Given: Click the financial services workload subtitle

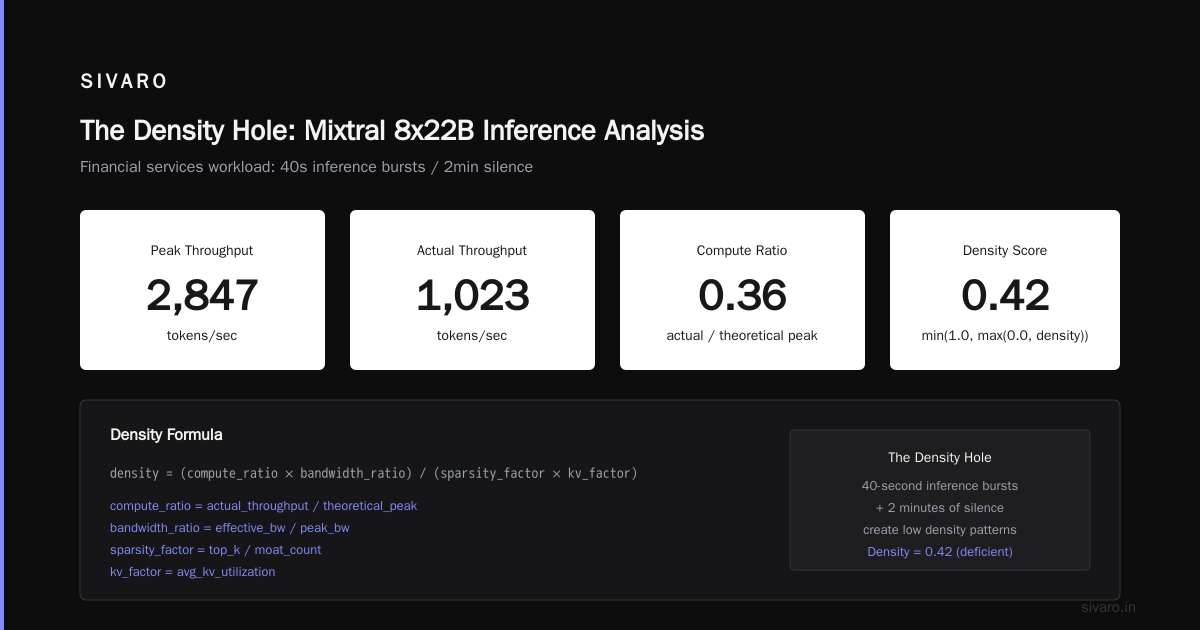Looking at the screenshot, I should [306, 167].
